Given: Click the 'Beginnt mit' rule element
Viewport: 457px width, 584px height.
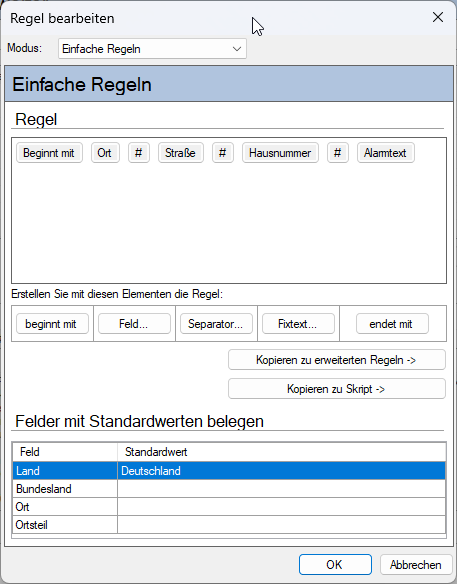Looking at the screenshot, I should (49, 153).
